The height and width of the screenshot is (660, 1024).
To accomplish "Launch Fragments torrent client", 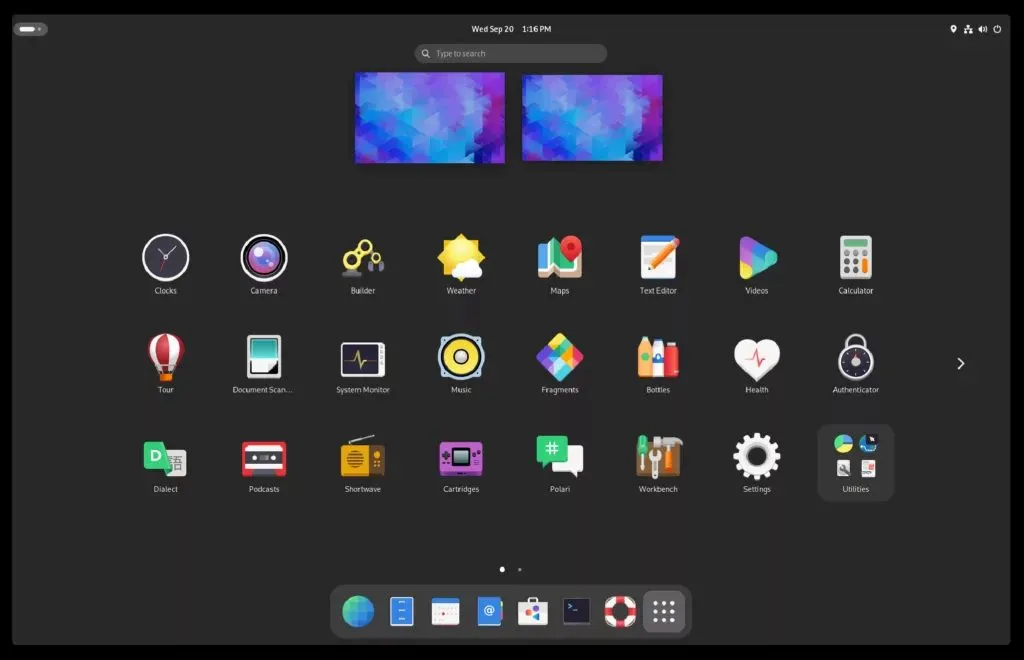I will pos(559,357).
